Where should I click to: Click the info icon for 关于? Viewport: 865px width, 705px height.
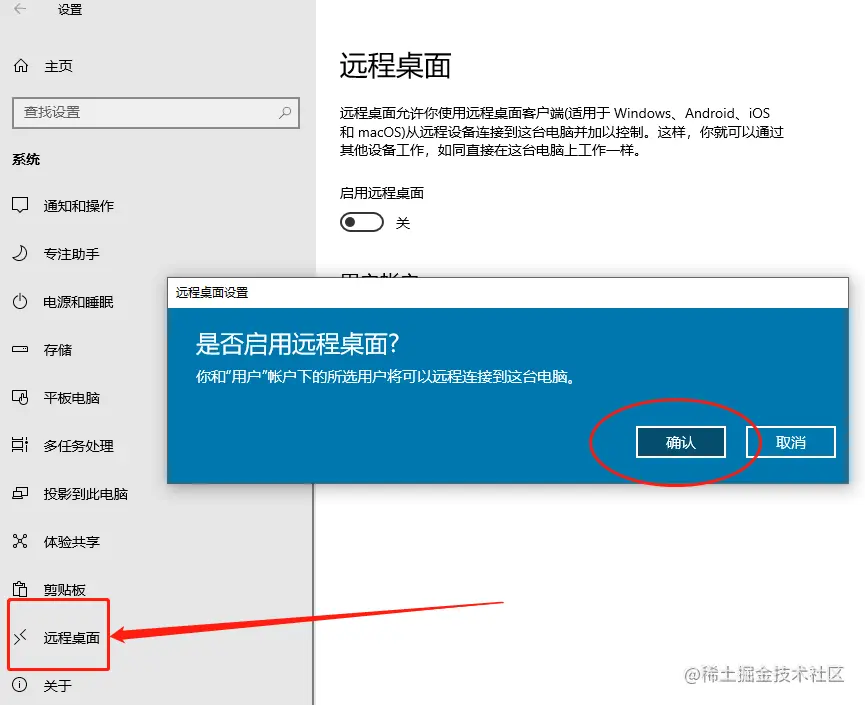(20, 685)
